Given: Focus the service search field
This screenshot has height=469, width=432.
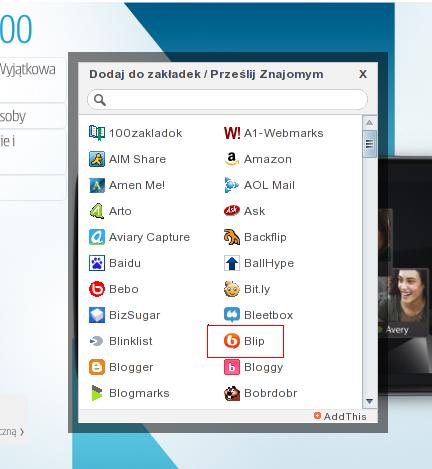Looking at the screenshot, I should coord(227,100).
